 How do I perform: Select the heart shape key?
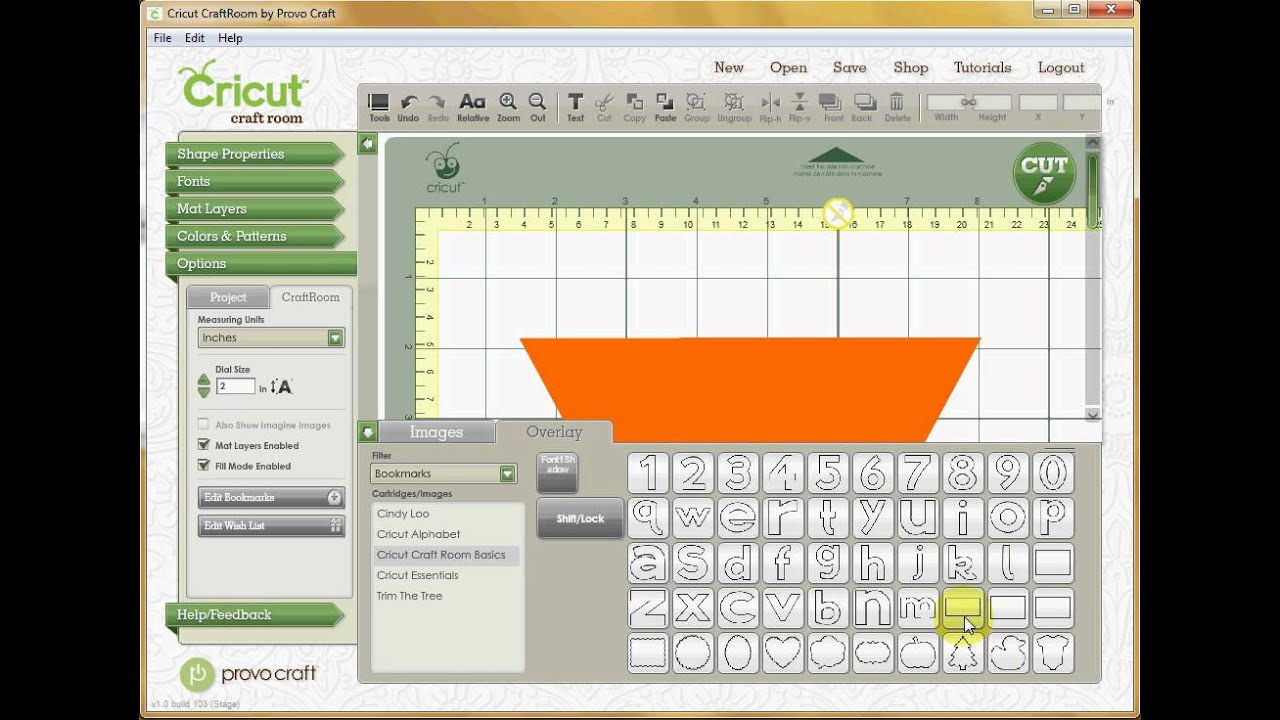pyautogui.click(x=783, y=652)
